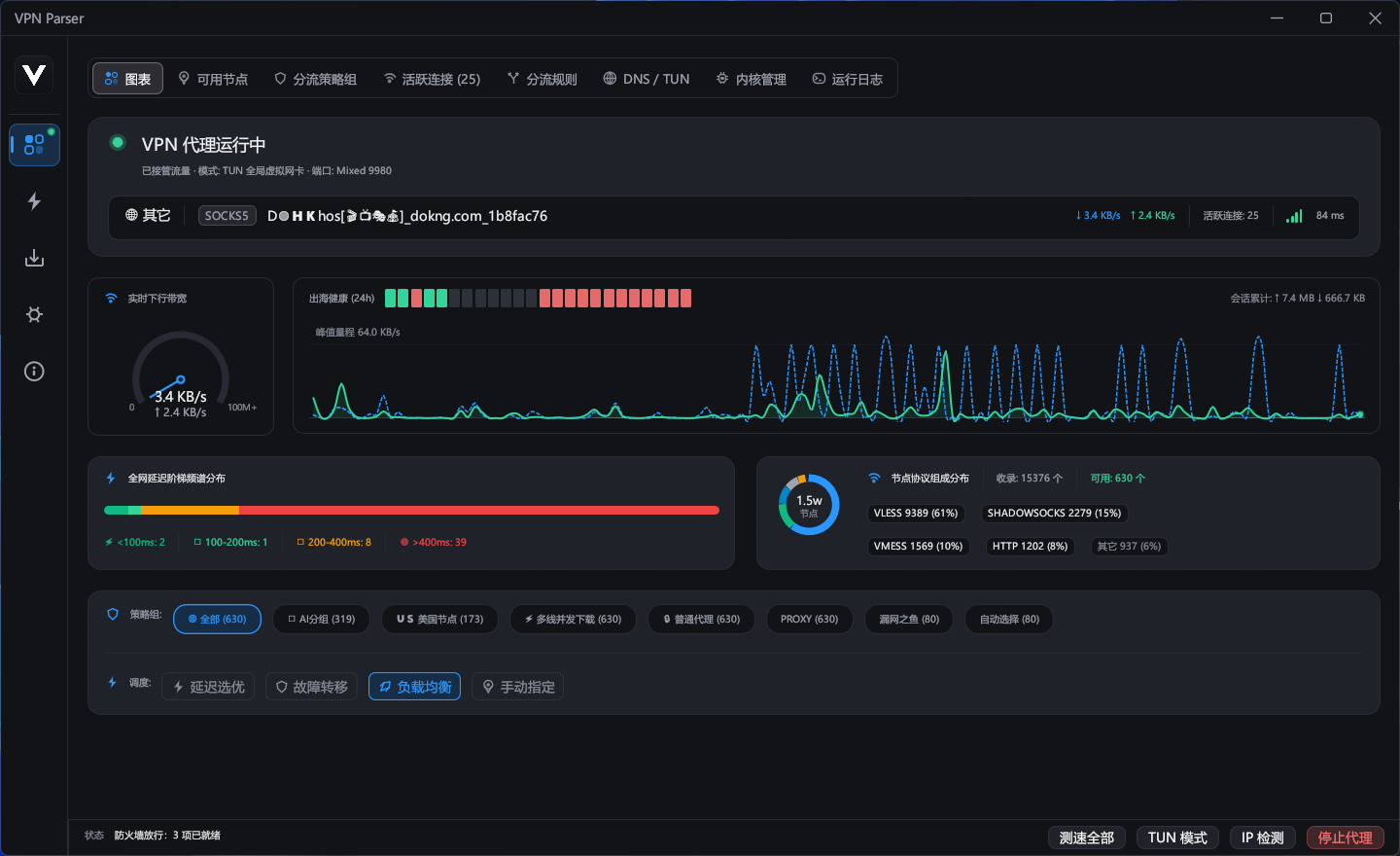
Task: Switch to the 可用节点 tab
Action: click(x=213, y=79)
